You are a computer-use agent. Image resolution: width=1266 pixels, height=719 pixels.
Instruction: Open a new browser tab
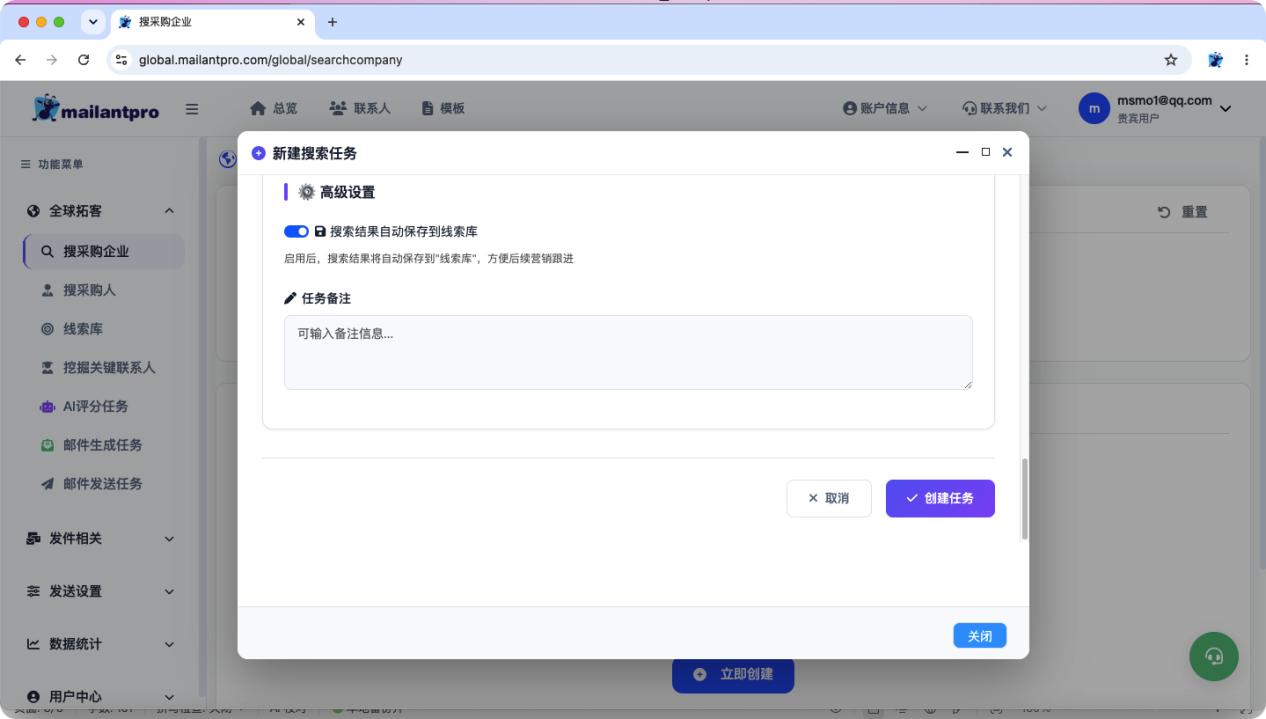click(333, 22)
